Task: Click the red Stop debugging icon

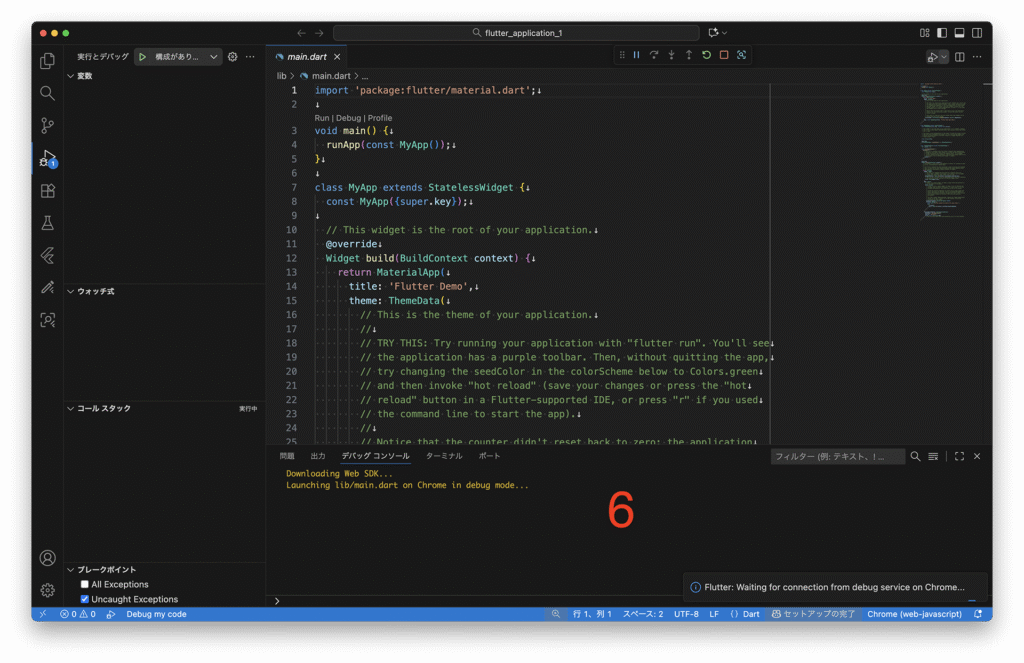Action: coord(723,55)
